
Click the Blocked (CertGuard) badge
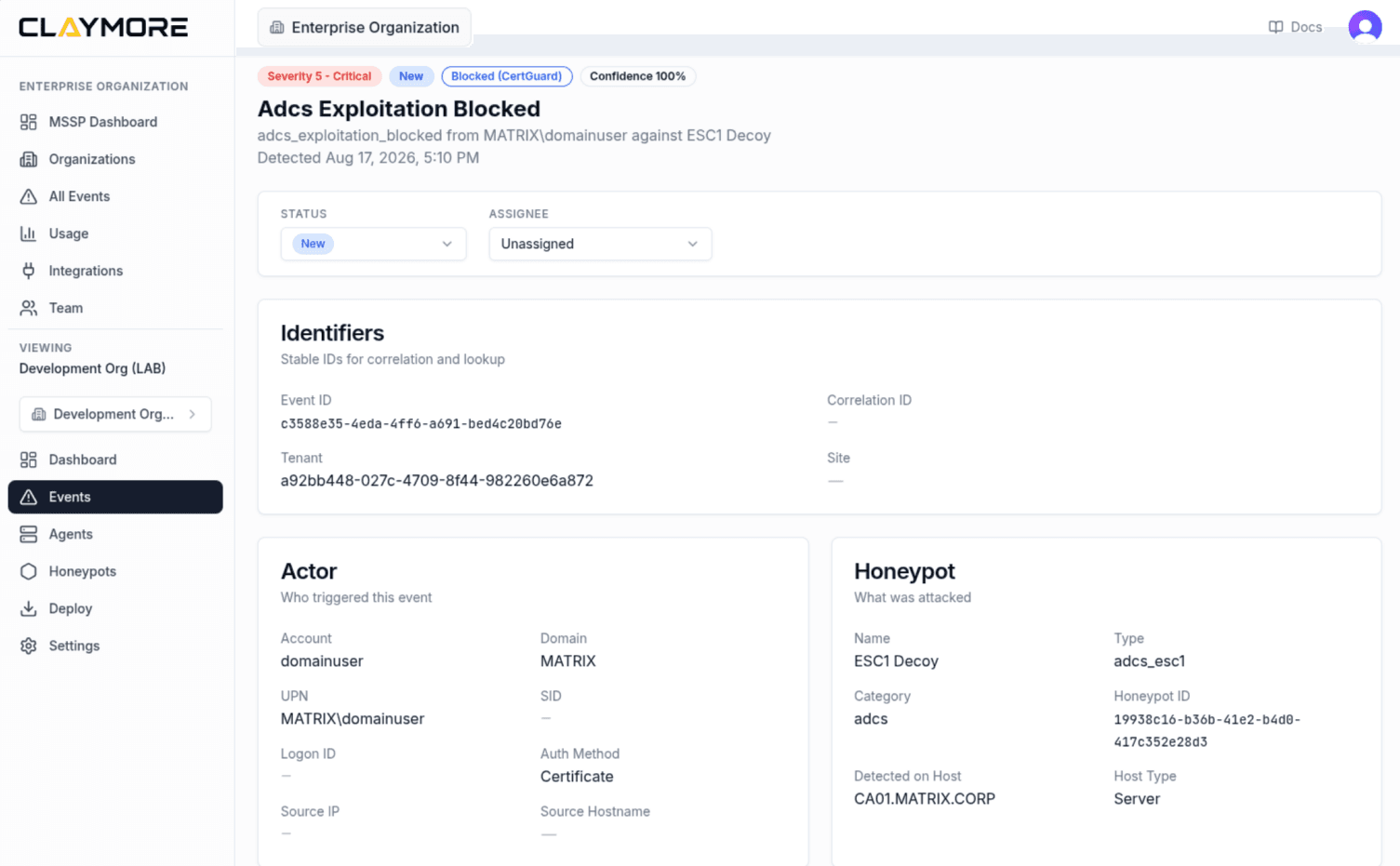click(x=507, y=76)
